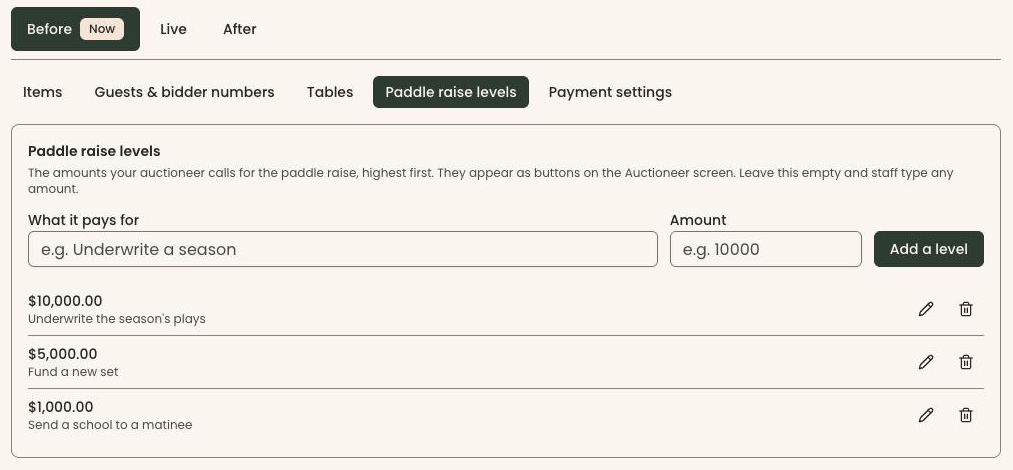
Task: Select the Paddle raise levels tab
Action: tap(451, 92)
